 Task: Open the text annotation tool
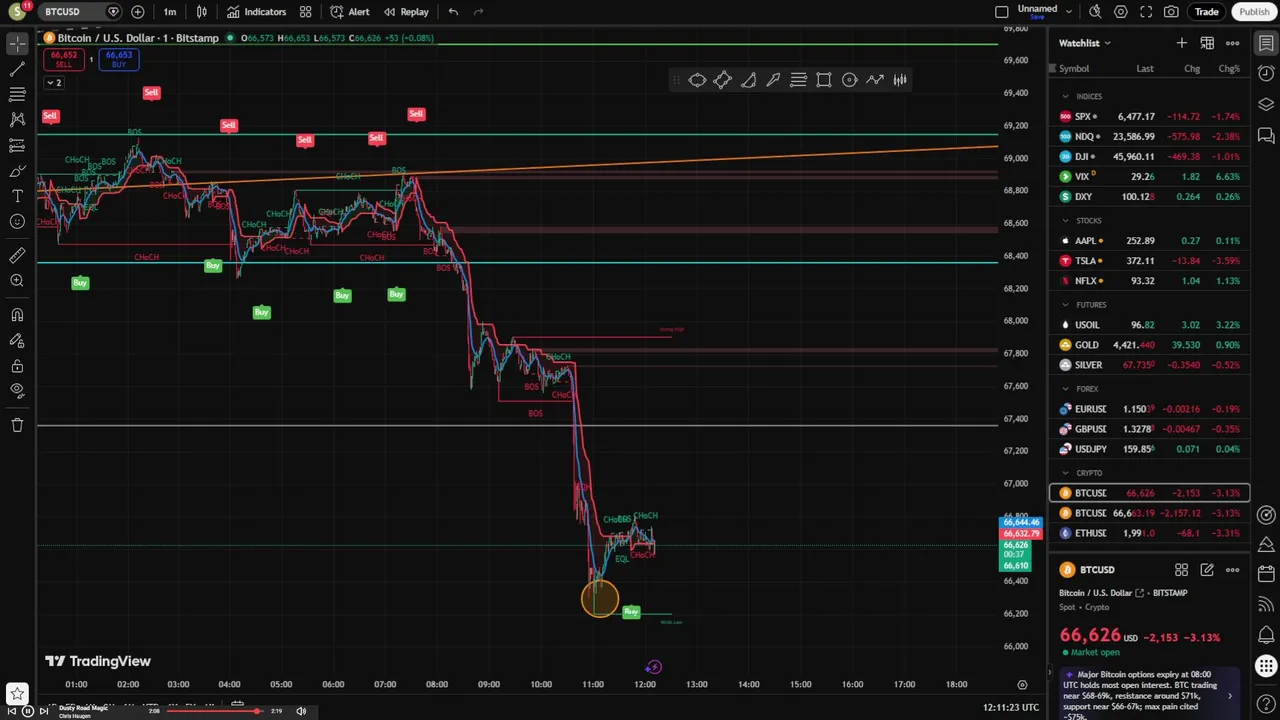17,196
